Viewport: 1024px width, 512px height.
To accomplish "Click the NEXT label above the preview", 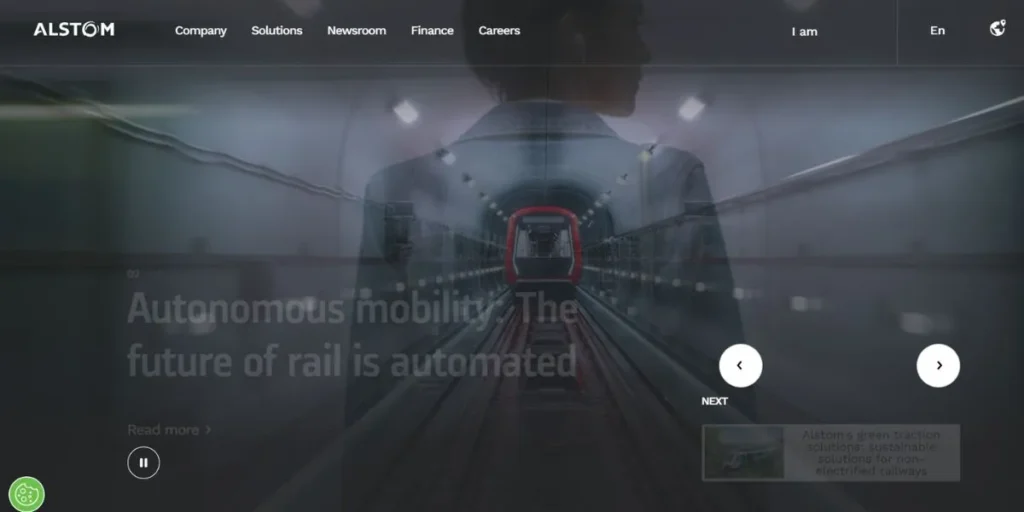I will click(714, 401).
